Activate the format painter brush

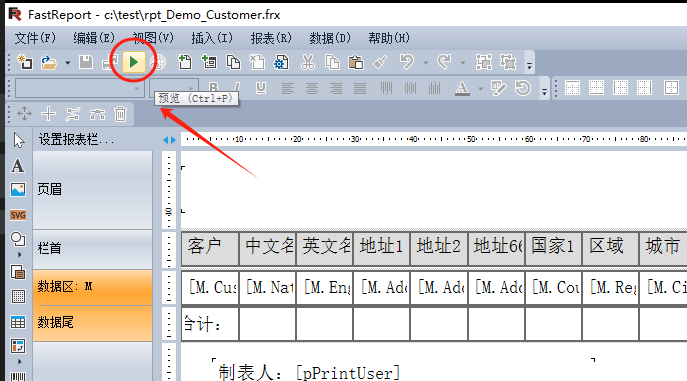click(x=380, y=63)
